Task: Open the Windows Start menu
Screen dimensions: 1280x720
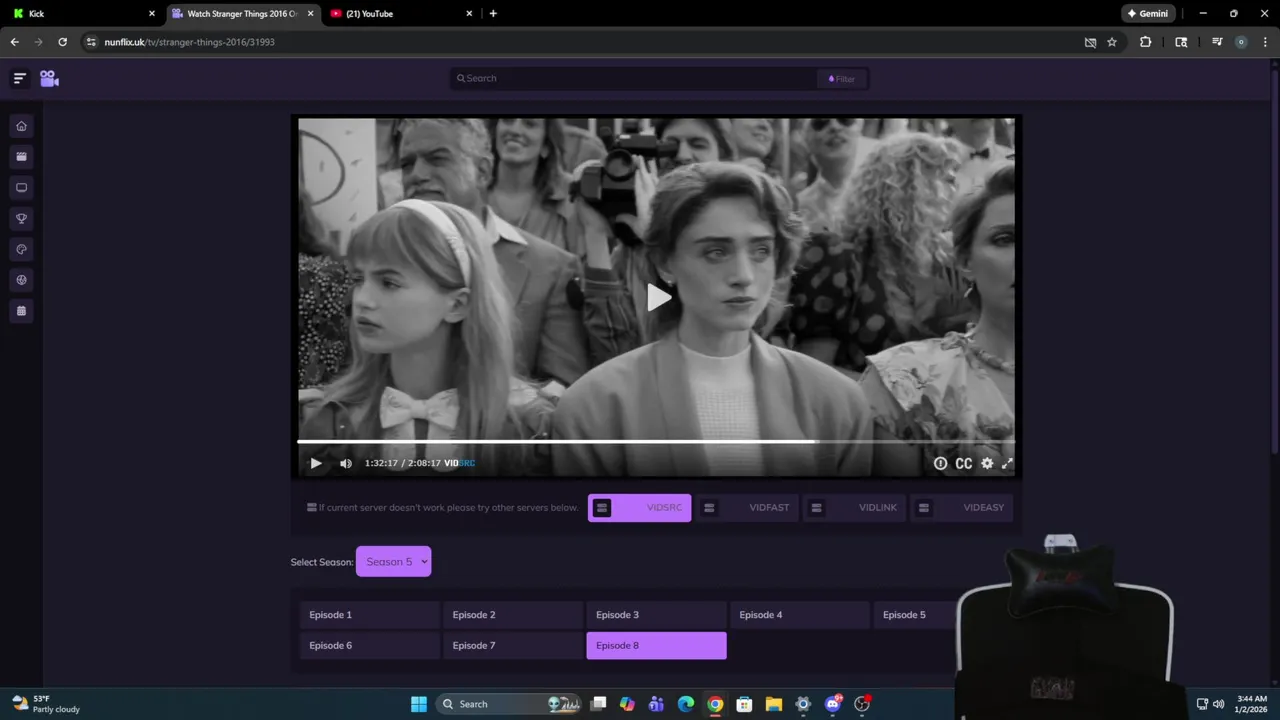Action: (418, 704)
